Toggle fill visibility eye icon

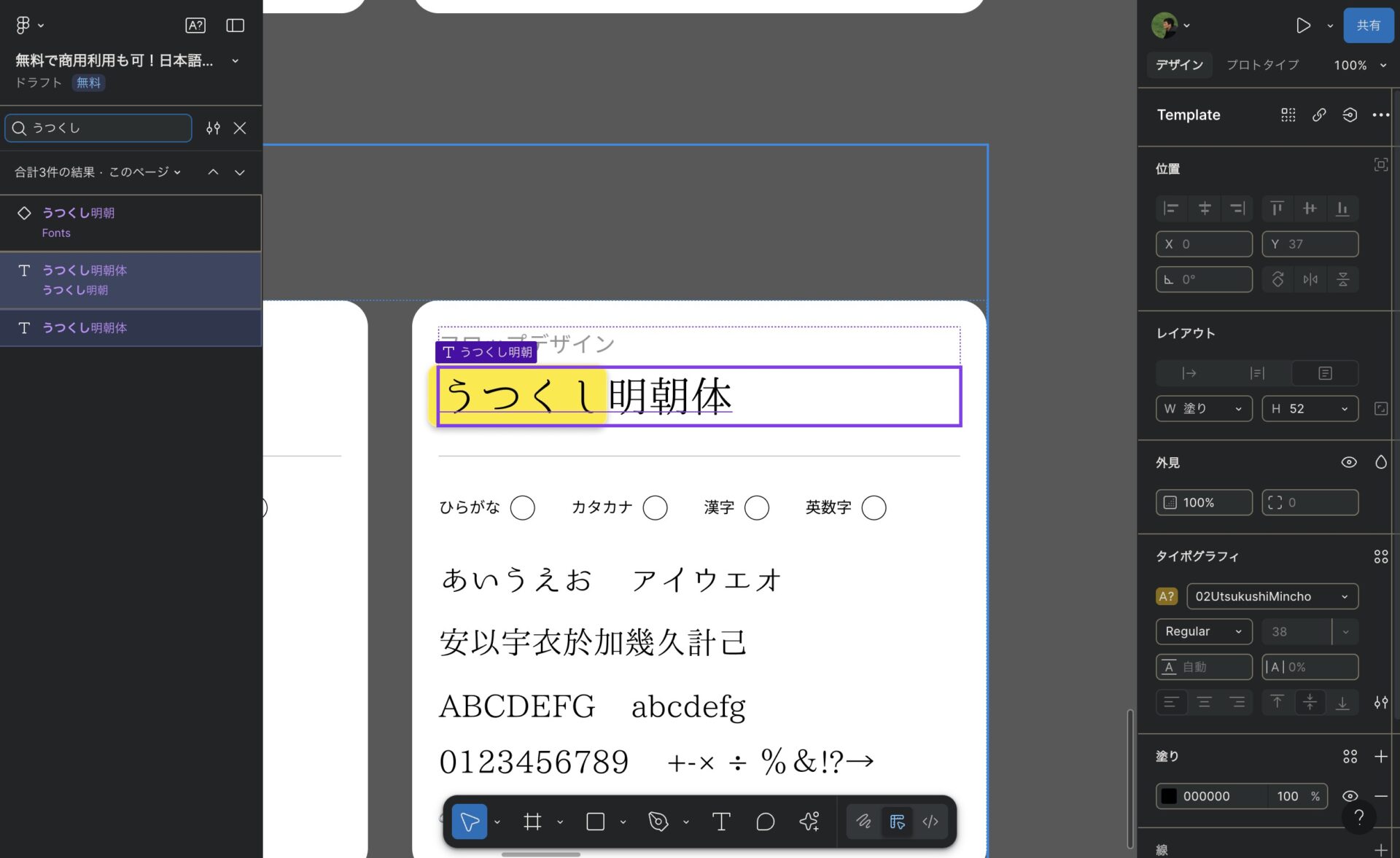click(1350, 796)
